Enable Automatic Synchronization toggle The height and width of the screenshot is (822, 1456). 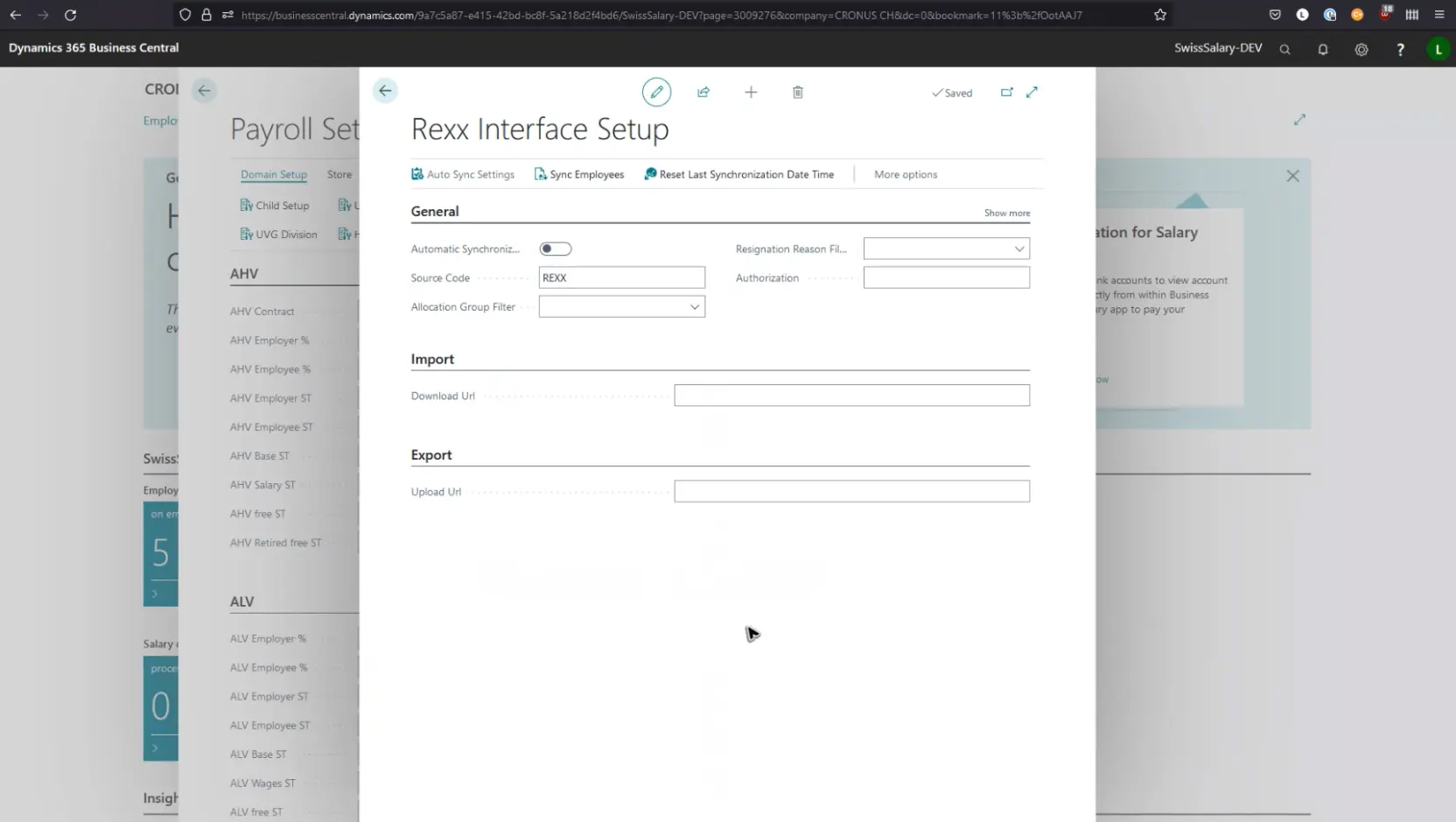(x=556, y=249)
